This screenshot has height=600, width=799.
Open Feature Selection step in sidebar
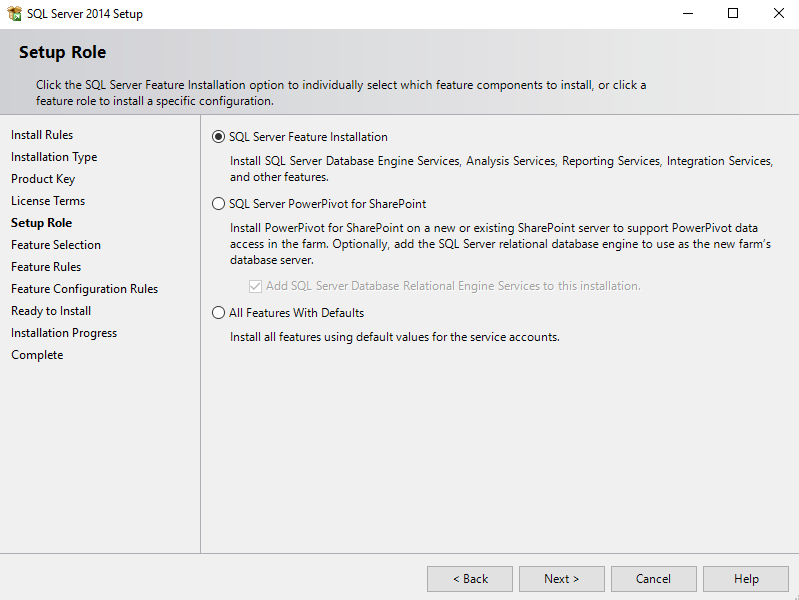coord(56,245)
